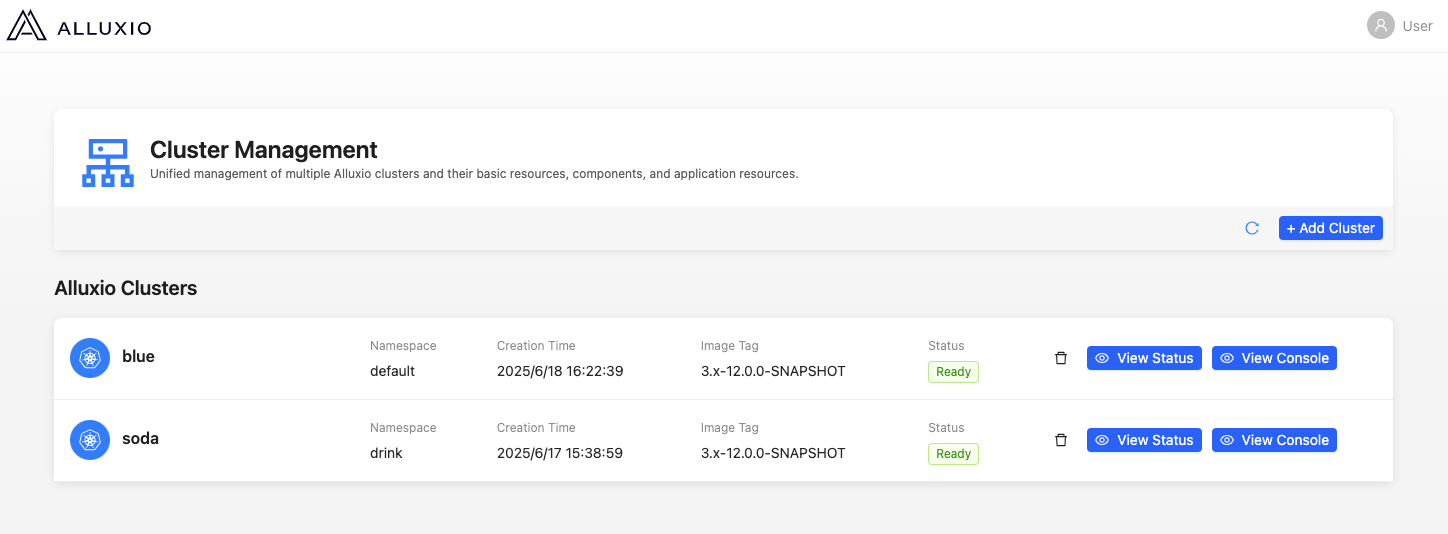Click the soda cluster image tag value
This screenshot has width=1448, height=534.
click(x=773, y=453)
